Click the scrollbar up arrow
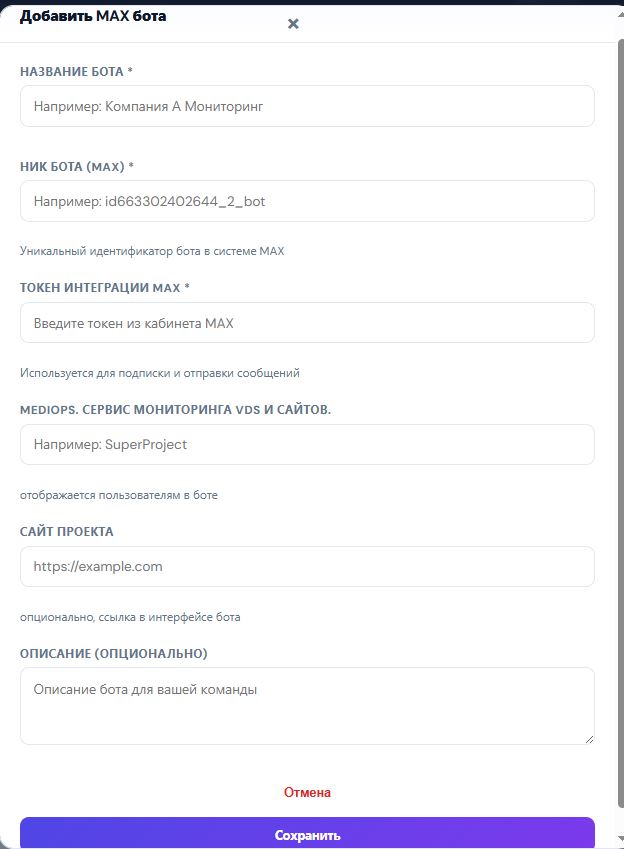624x849 pixels. click(621, 15)
